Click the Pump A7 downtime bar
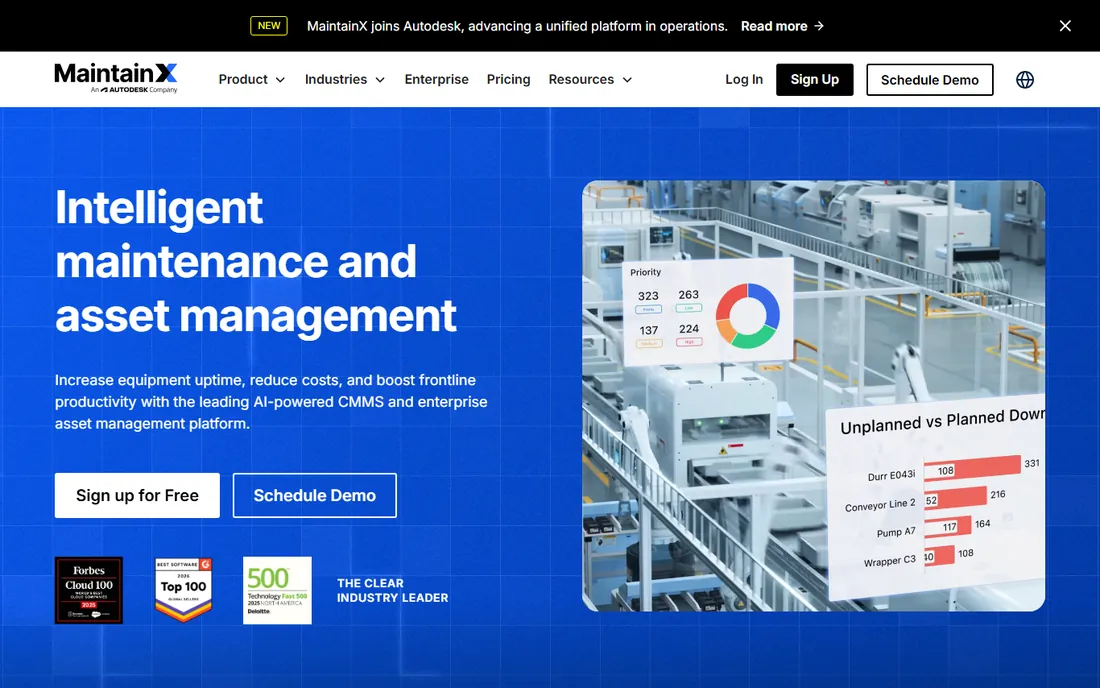This screenshot has height=688, width=1100. [x=948, y=526]
